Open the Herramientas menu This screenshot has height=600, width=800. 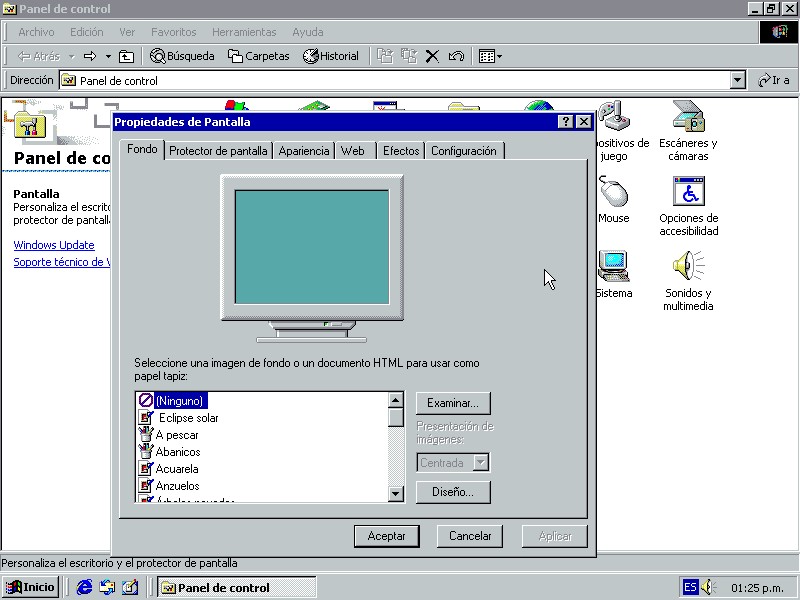pos(244,32)
